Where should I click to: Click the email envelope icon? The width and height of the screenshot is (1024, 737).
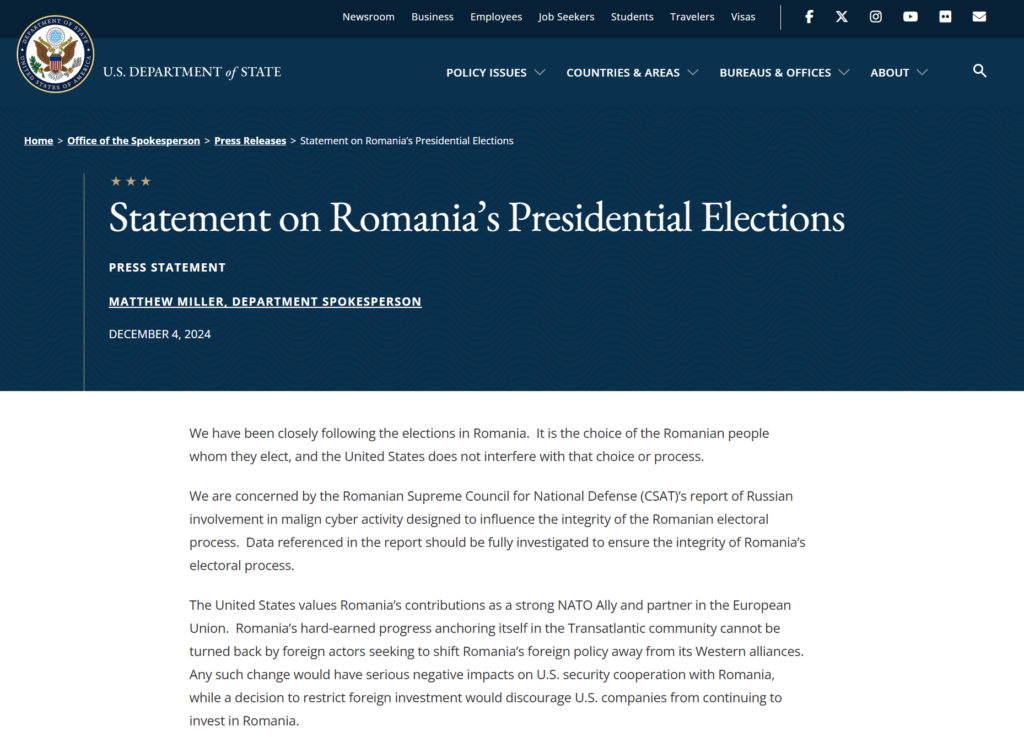click(979, 17)
